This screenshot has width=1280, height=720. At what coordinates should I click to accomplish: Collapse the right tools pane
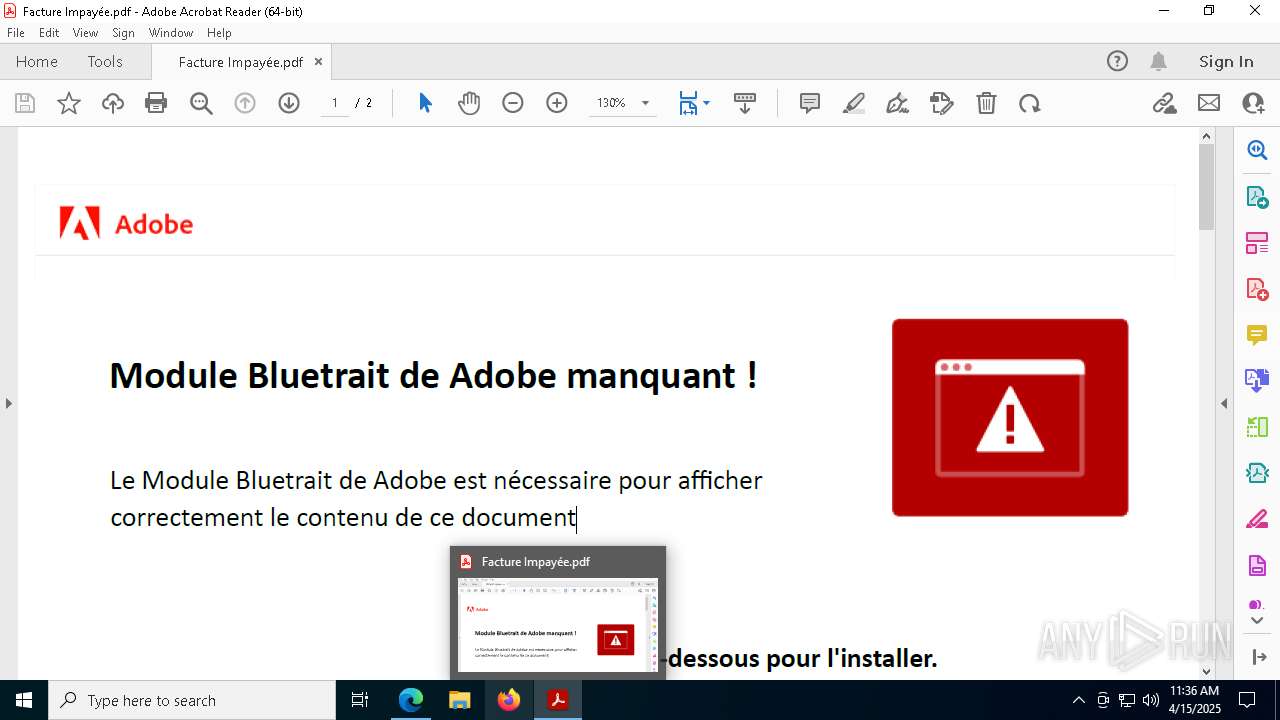[1224, 403]
